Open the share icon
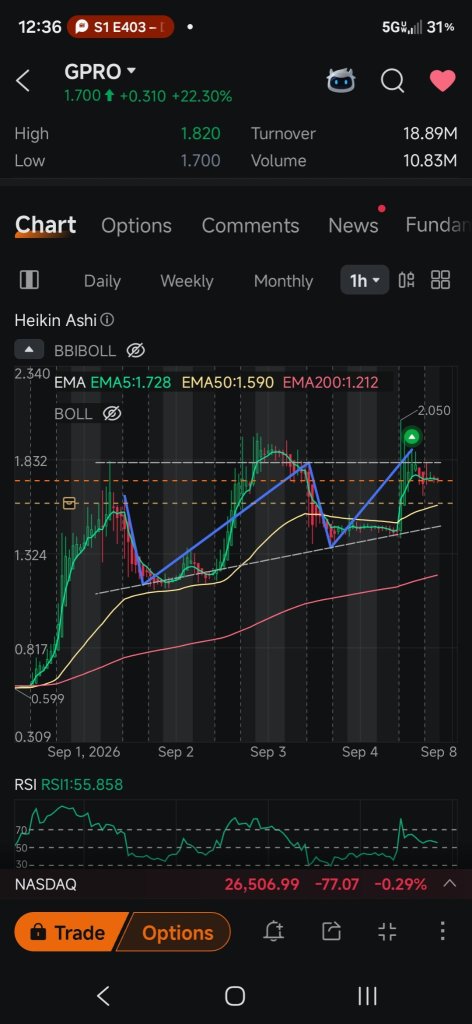Image resolution: width=472 pixels, height=1024 pixels. (332, 931)
